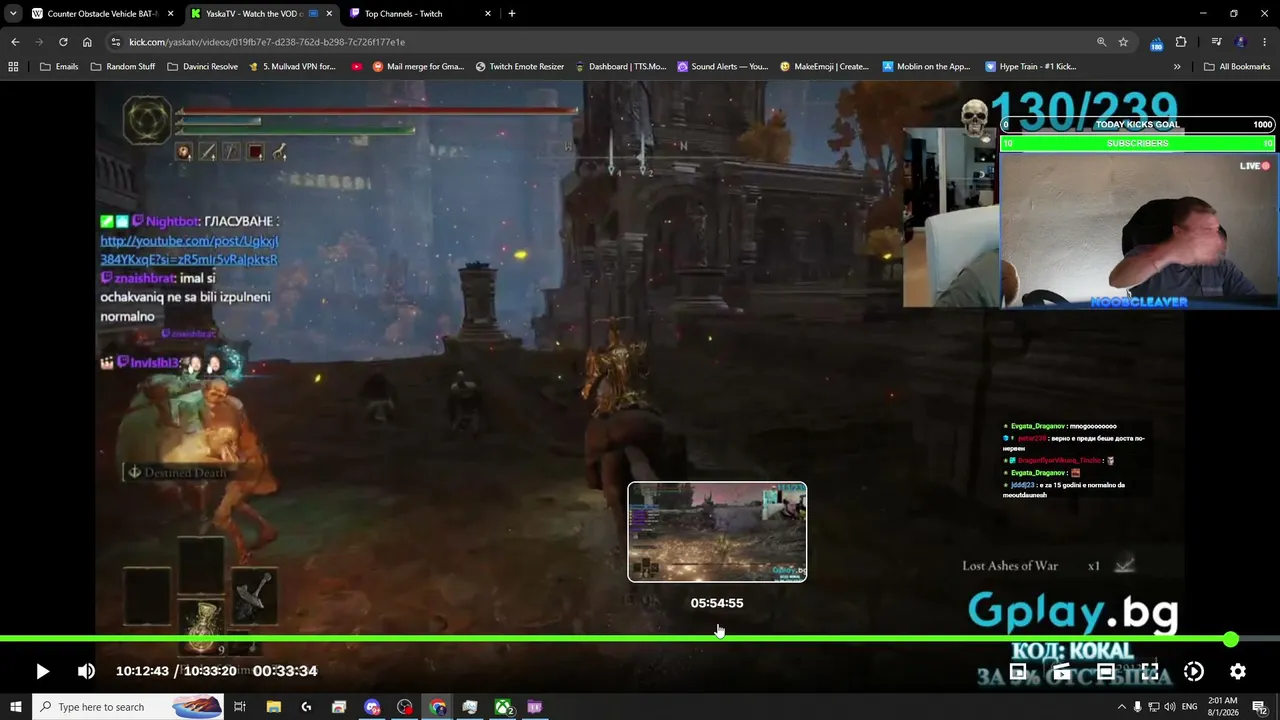Enter fullscreen mode in the video player
The image size is (1280, 720).
[1150, 672]
